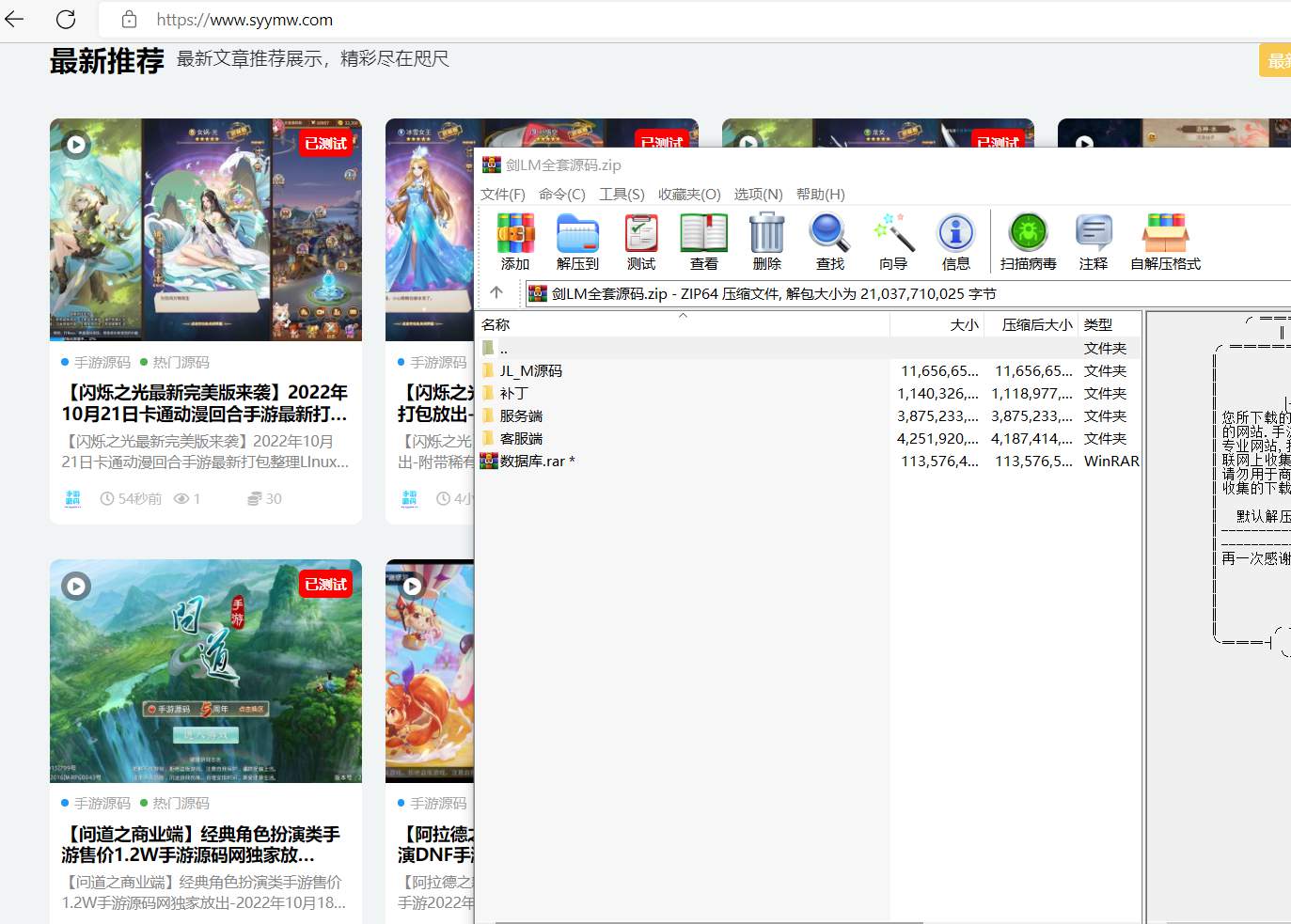Click the 最新推荐 section heading
Viewport: 1291px width, 924px height.
[x=106, y=60]
